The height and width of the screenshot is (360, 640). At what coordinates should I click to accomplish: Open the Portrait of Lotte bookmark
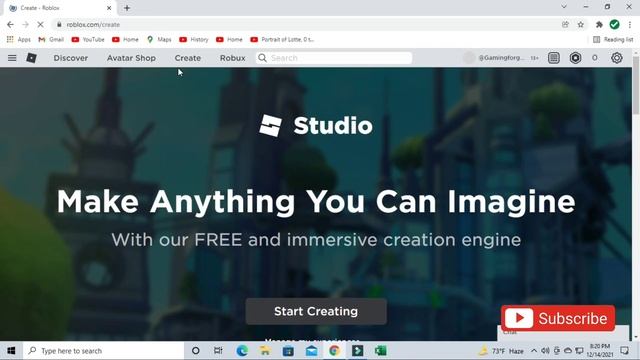[282, 40]
